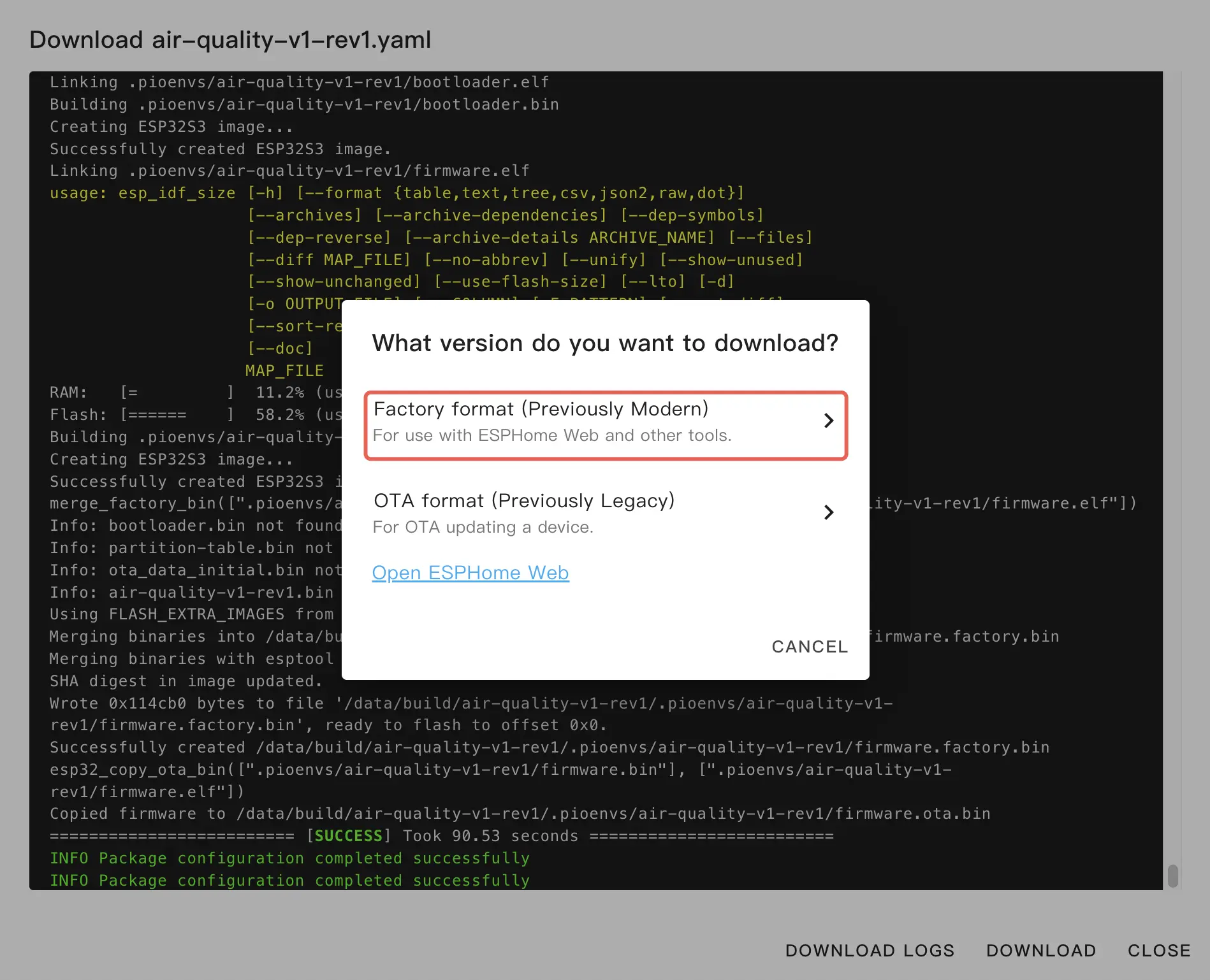Click the Flash usage bar line
Image resolution: width=1210 pixels, height=980 pixels.
pyautogui.click(x=191, y=415)
